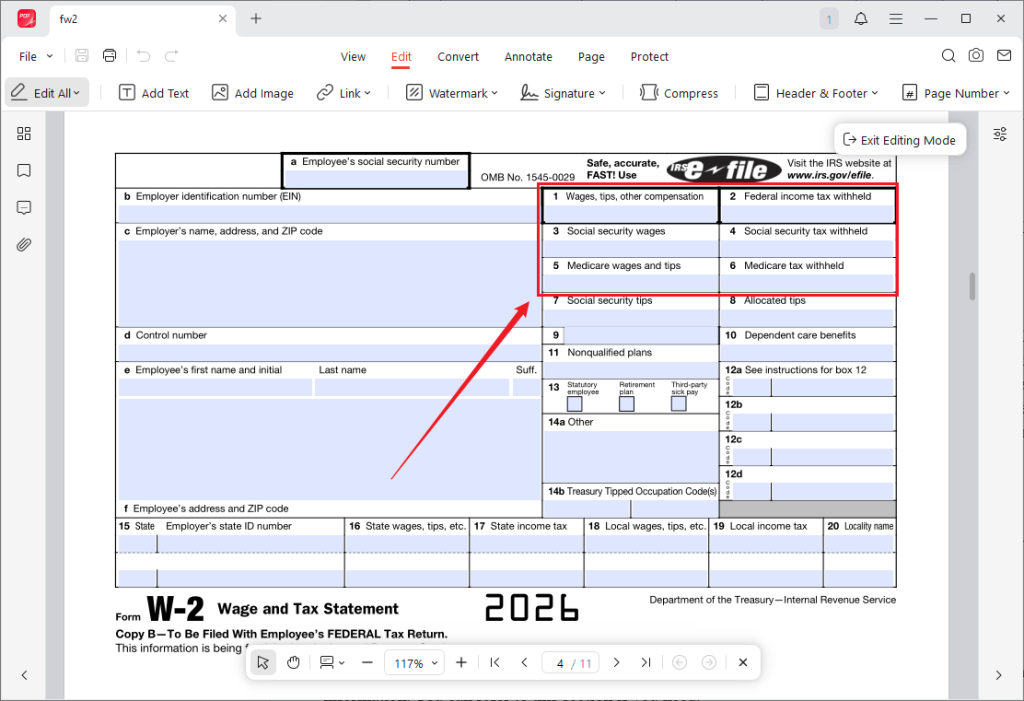Viewport: 1024px width, 701px height.
Task: Click the save icon in the top toolbar
Action: [82, 56]
